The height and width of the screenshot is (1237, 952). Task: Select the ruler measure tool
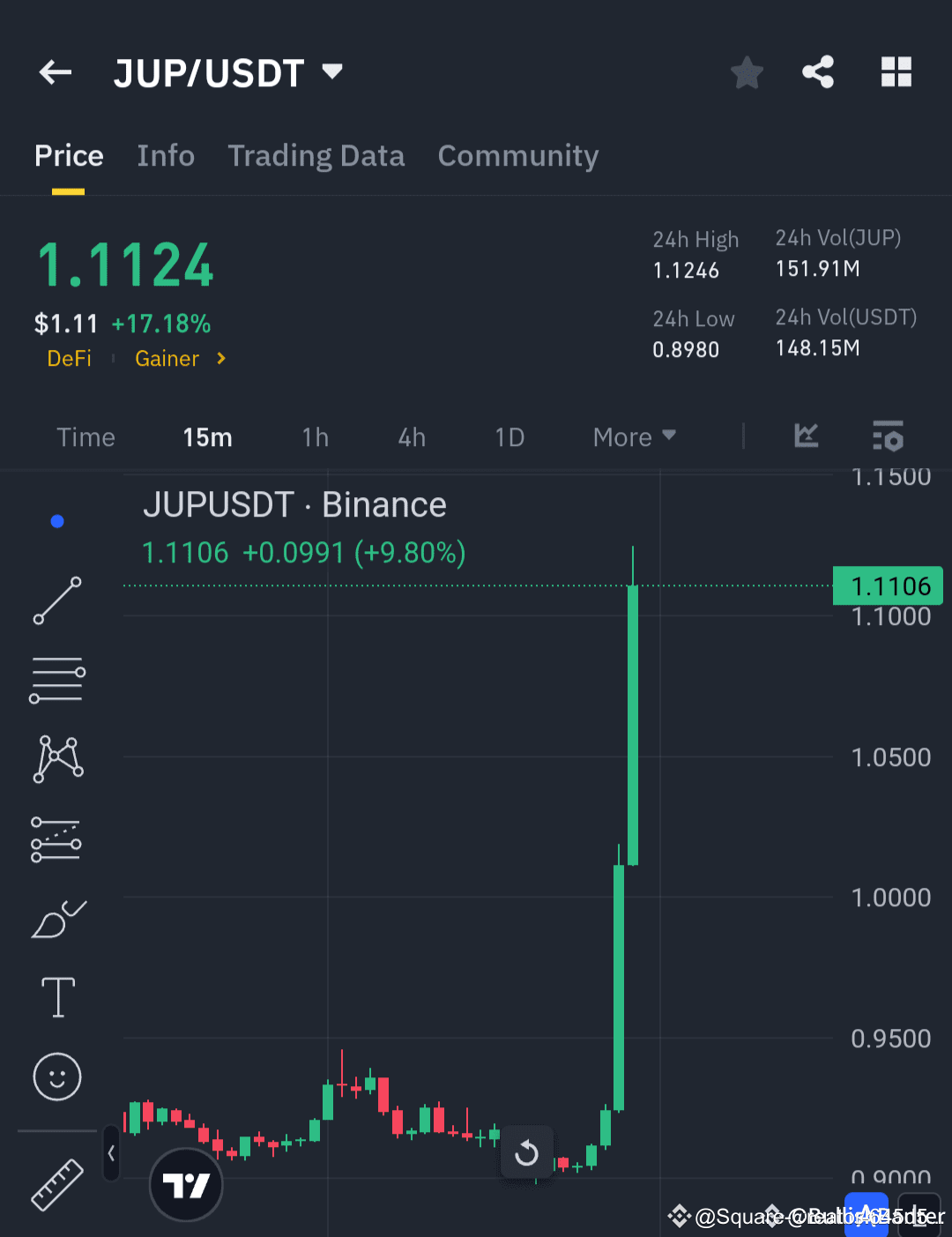pos(56,1185)
